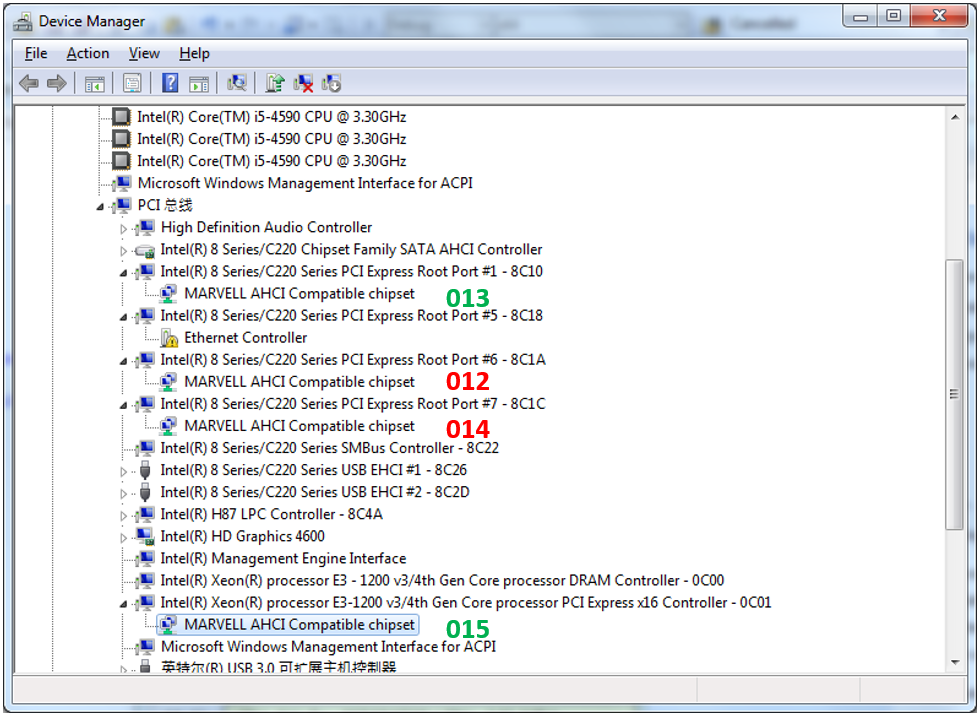
Task: Click the Management Engine Interface icon
Action: [x=145, y=559]
